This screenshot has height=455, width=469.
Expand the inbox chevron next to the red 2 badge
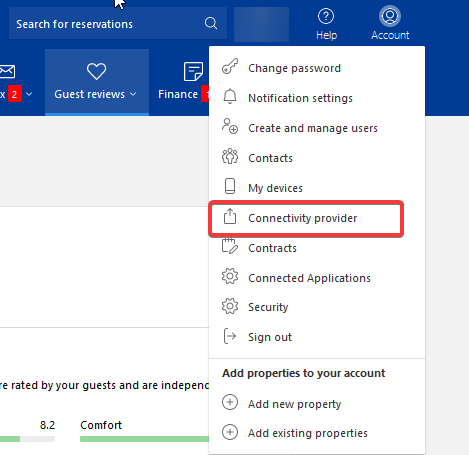[x=29, y=94]
